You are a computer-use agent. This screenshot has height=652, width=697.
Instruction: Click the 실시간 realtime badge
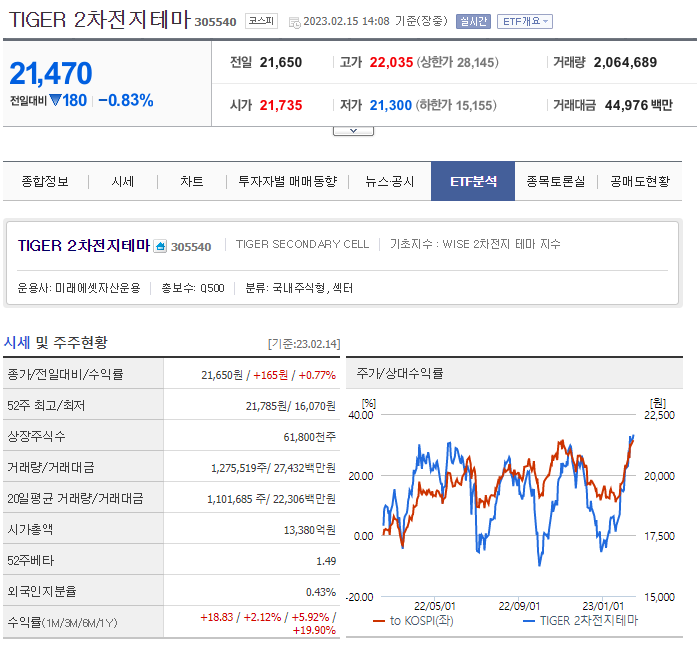[x=473, y=21]
